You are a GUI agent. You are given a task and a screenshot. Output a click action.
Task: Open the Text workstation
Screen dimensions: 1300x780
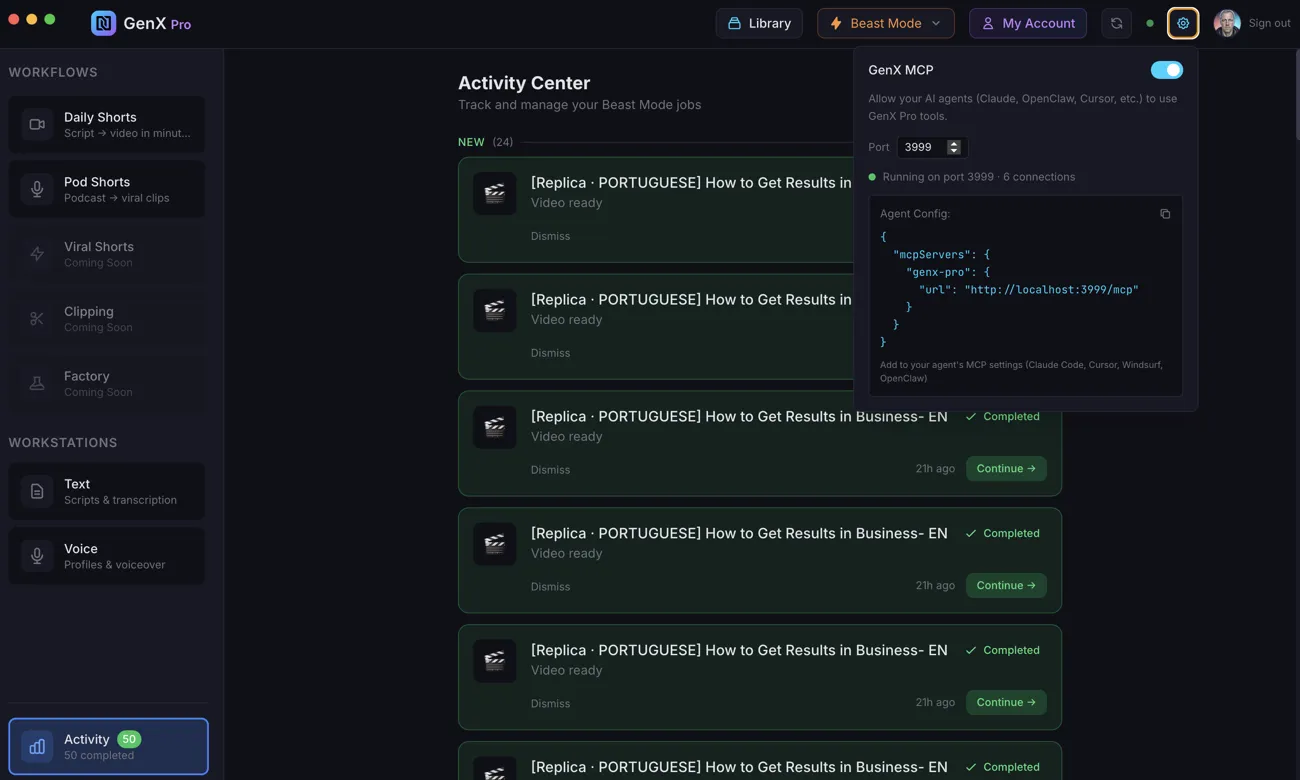click(x=107, y=491)
